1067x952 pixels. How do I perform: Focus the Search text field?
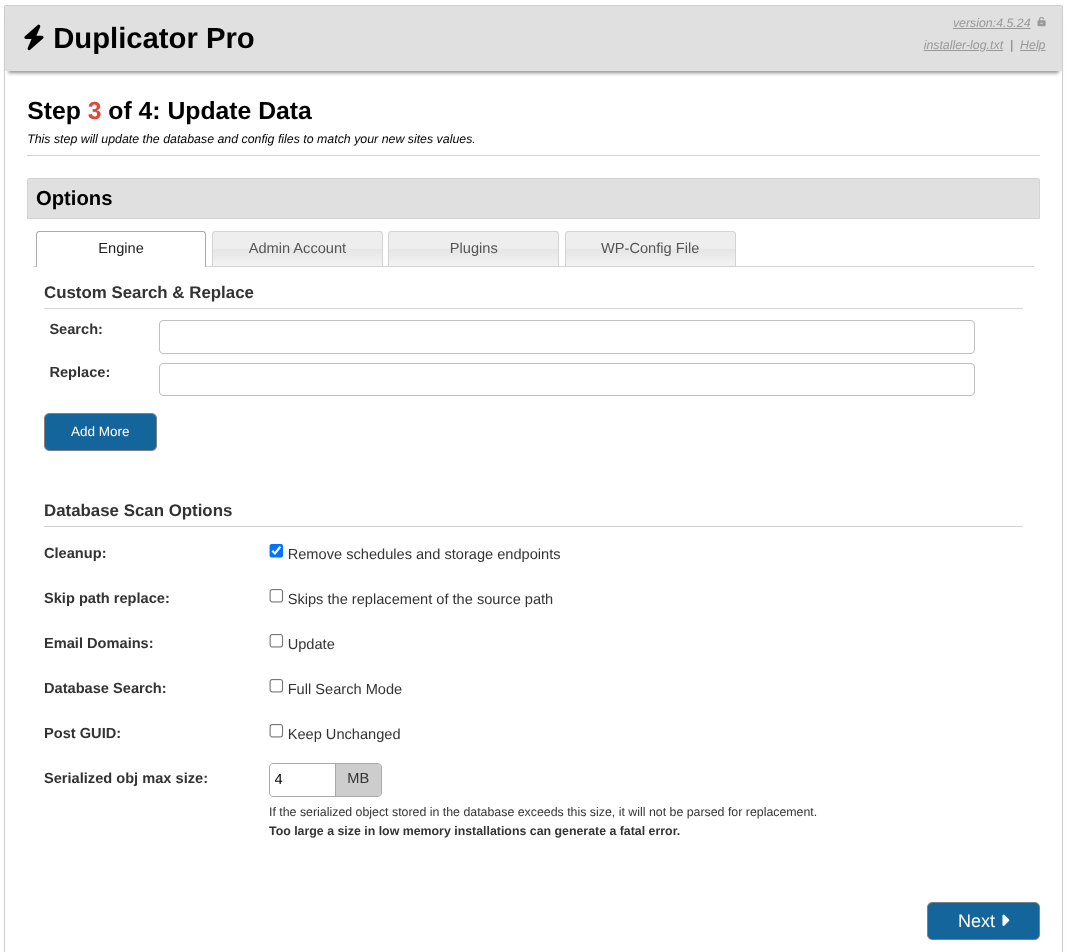566,337
